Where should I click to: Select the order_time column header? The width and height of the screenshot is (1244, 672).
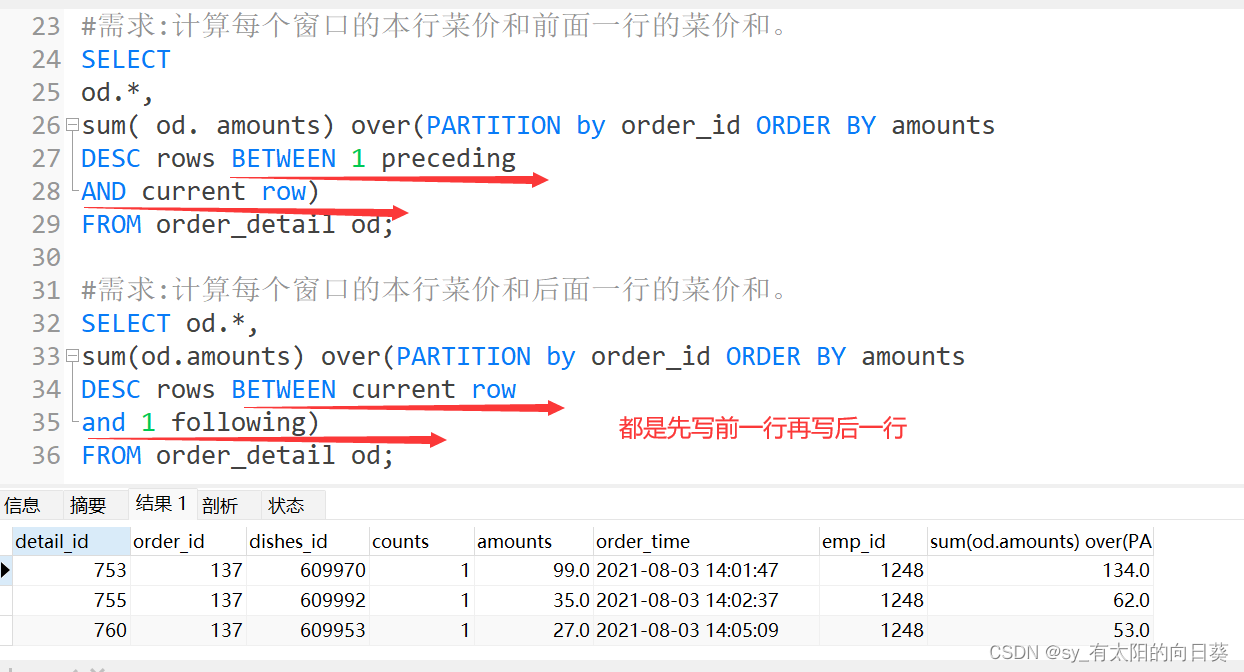tap(706, 541)
